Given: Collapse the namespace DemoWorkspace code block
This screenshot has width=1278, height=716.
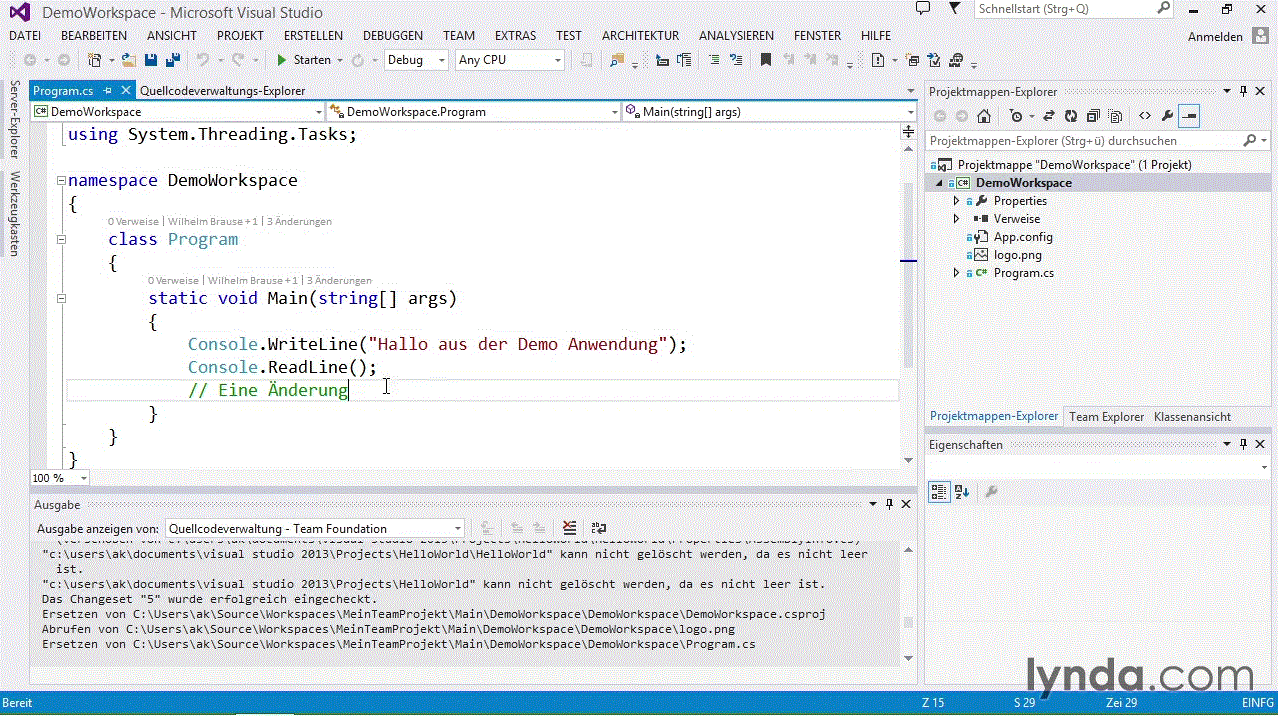Looking at the screenshot, I should click(62, 181).
